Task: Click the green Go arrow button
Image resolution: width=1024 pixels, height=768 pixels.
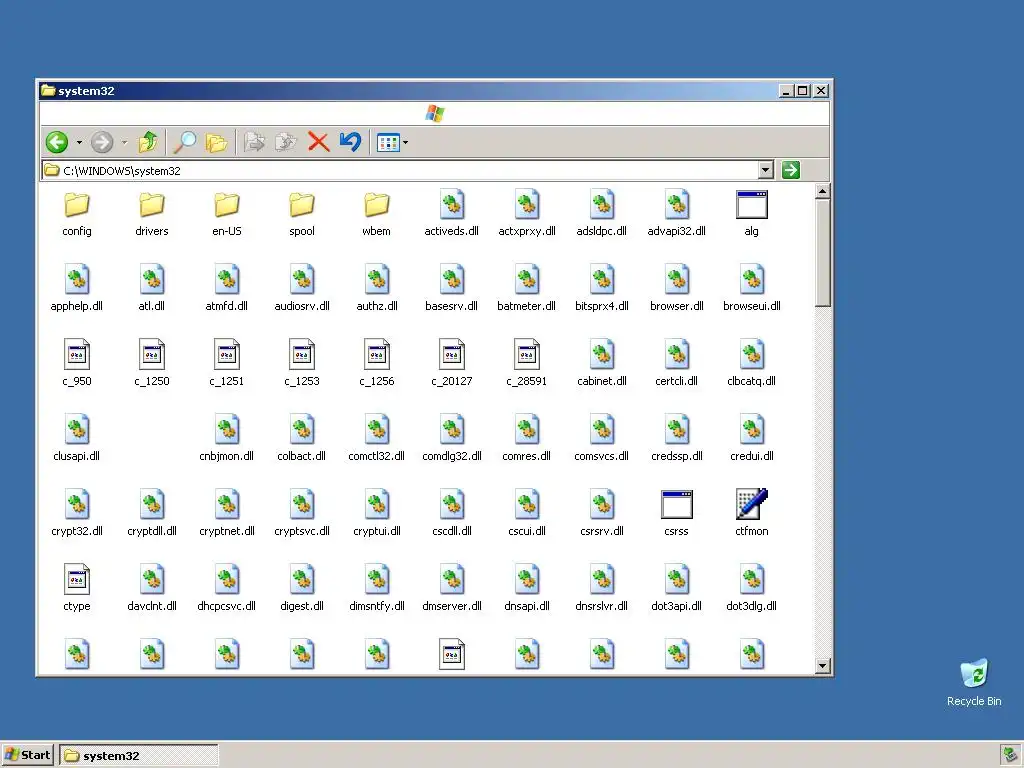Action: point(791,170)
